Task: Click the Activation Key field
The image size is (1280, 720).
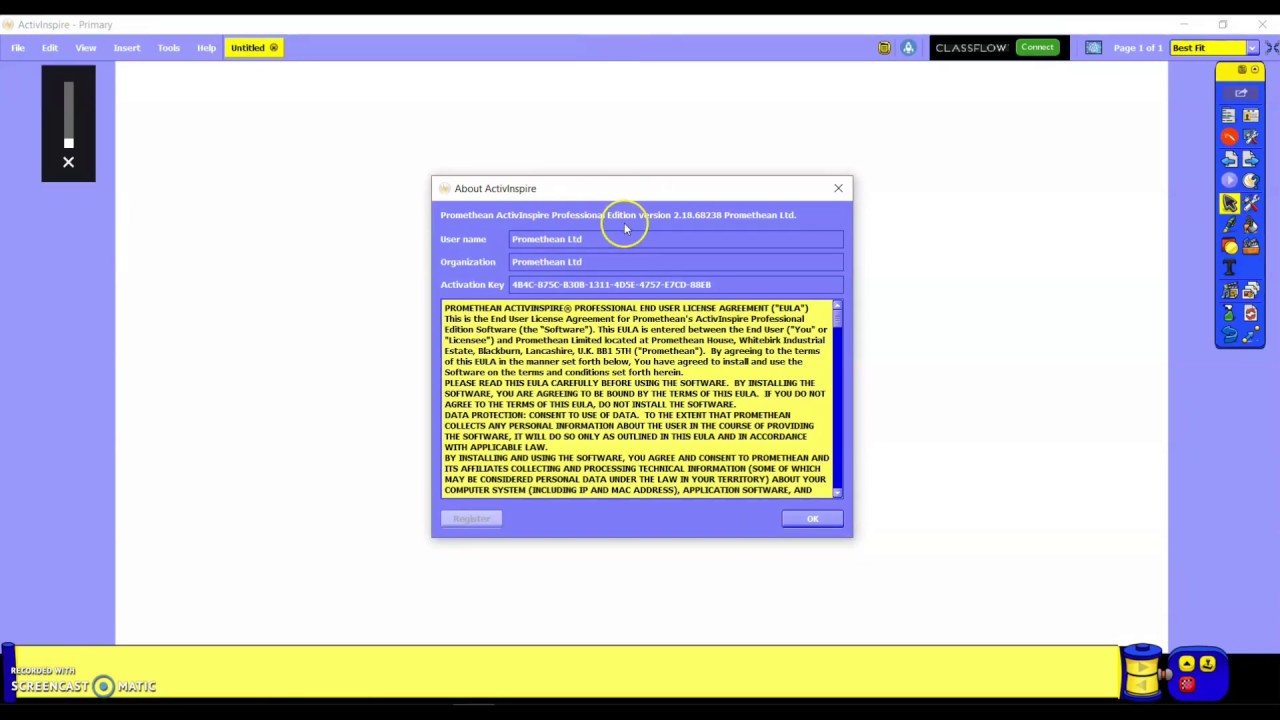Action: point(676,285)
